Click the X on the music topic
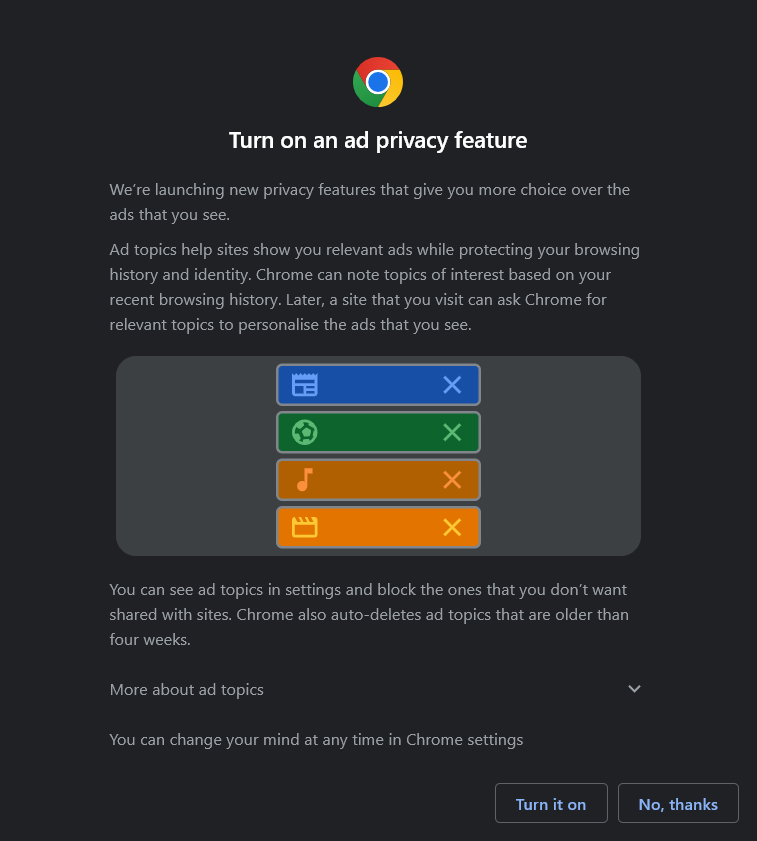Viewport: 757px width, 841px height. coord(452,480)
